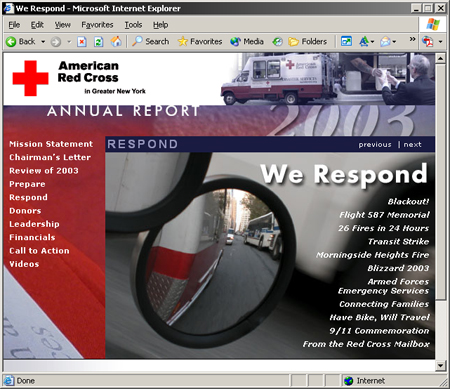Screen dimensions: 450x389
Task: Open the File menu
Action: 14,25
